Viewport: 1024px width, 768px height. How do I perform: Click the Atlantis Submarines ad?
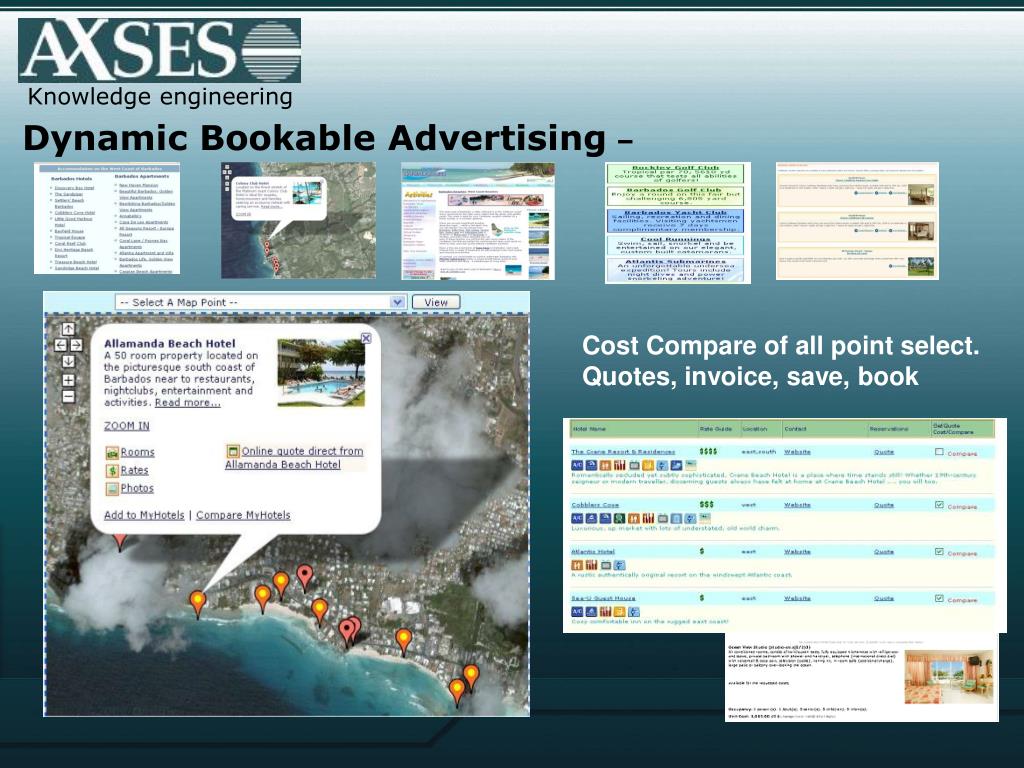click(675, 270)
